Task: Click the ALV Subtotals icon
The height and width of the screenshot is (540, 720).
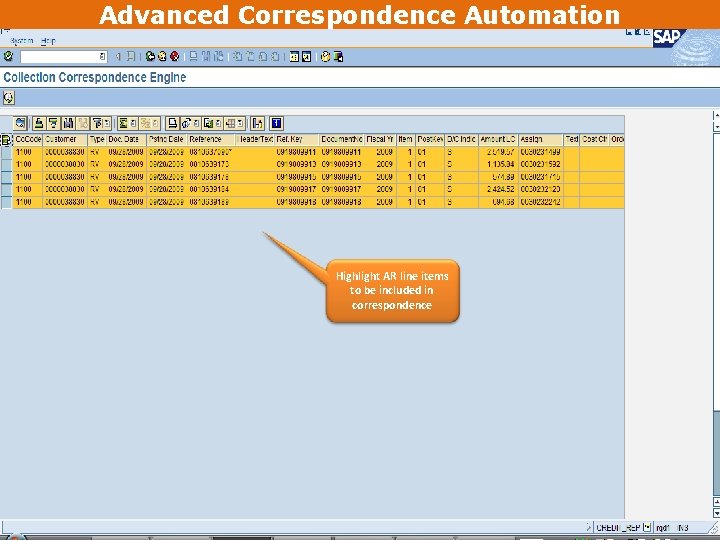Action: tap(146, 123)
